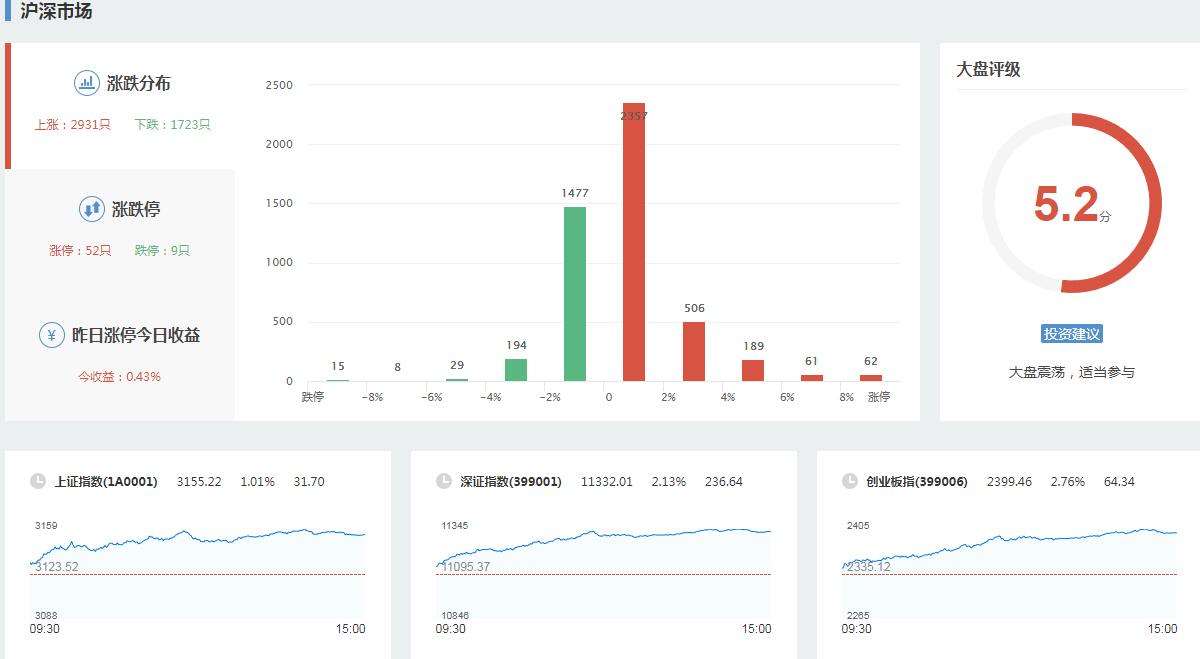Image resolution: width=1200 pixels, height=659 pixels.
Task: Click the clock icon beside 深证指数
Action: coord(444,481)
